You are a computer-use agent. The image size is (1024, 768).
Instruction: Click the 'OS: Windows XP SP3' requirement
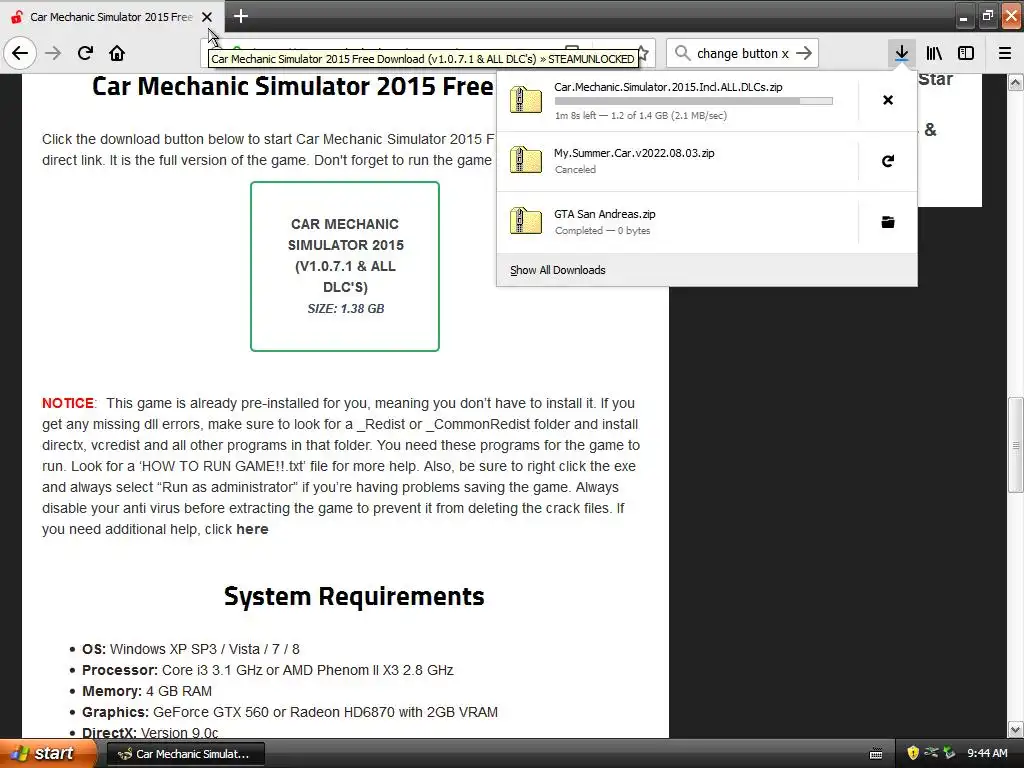191,649
